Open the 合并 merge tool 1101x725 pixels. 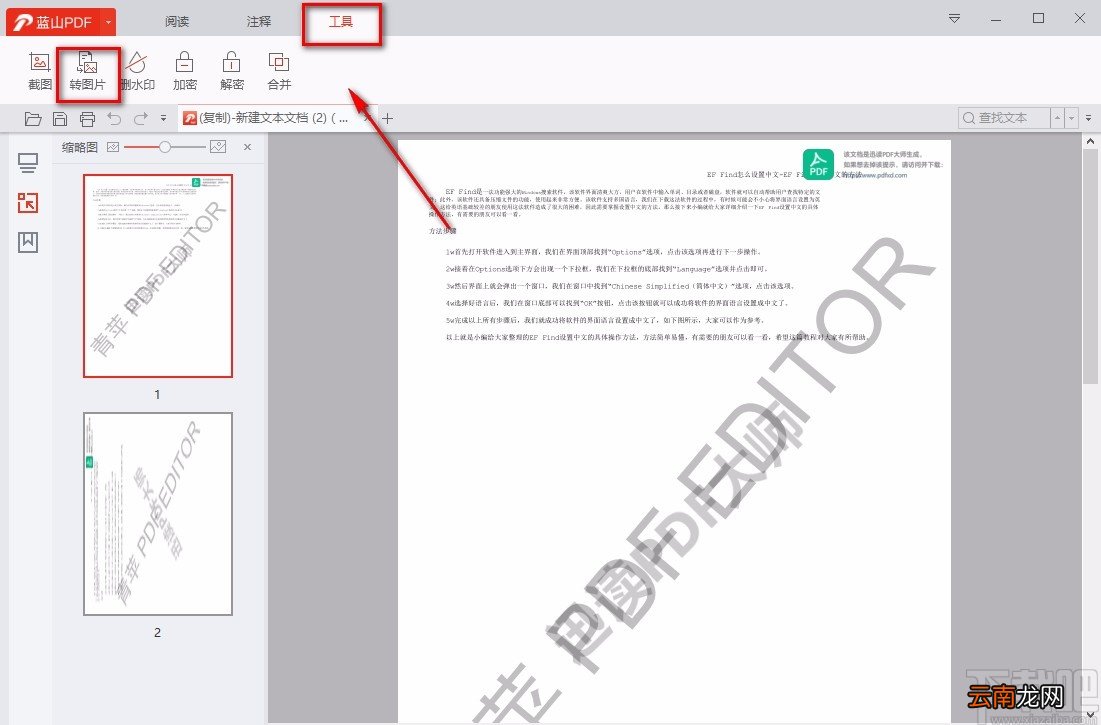279,72
